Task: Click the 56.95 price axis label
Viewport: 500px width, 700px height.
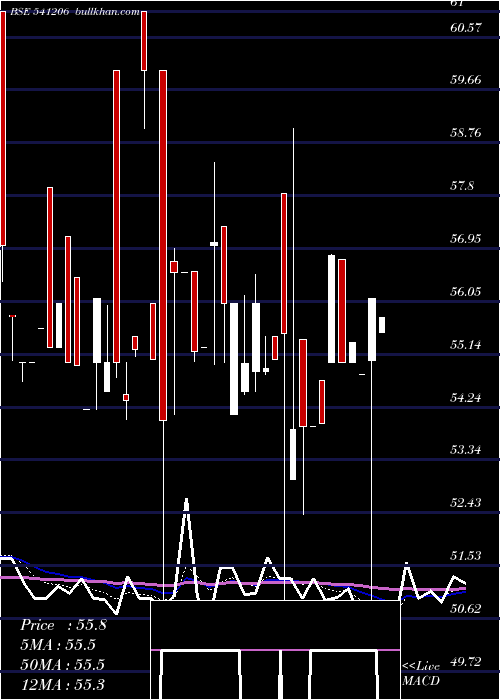Action: pos(466,238)
